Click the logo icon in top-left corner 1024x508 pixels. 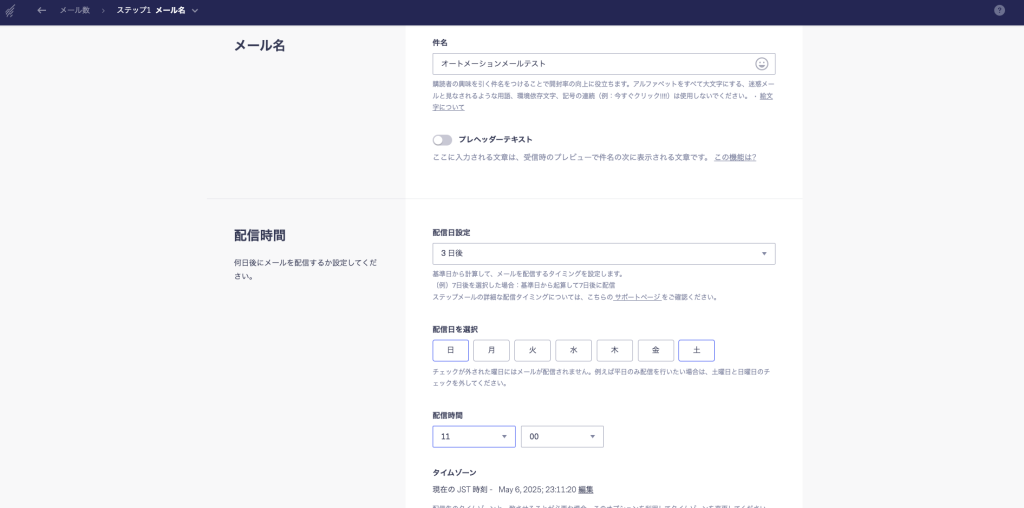tap(11, 10)
